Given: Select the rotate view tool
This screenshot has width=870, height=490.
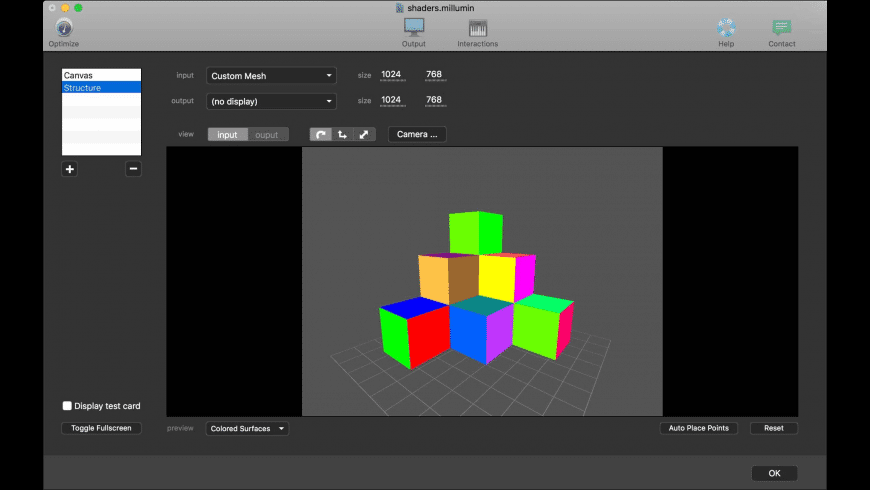Looking at the screenshot, I should (x=321, y=134).
